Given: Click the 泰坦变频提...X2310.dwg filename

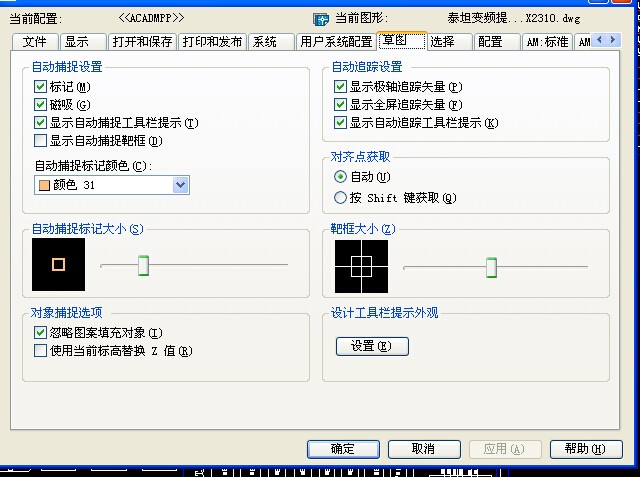Looking at the screenshot, I should click(514, 18).
